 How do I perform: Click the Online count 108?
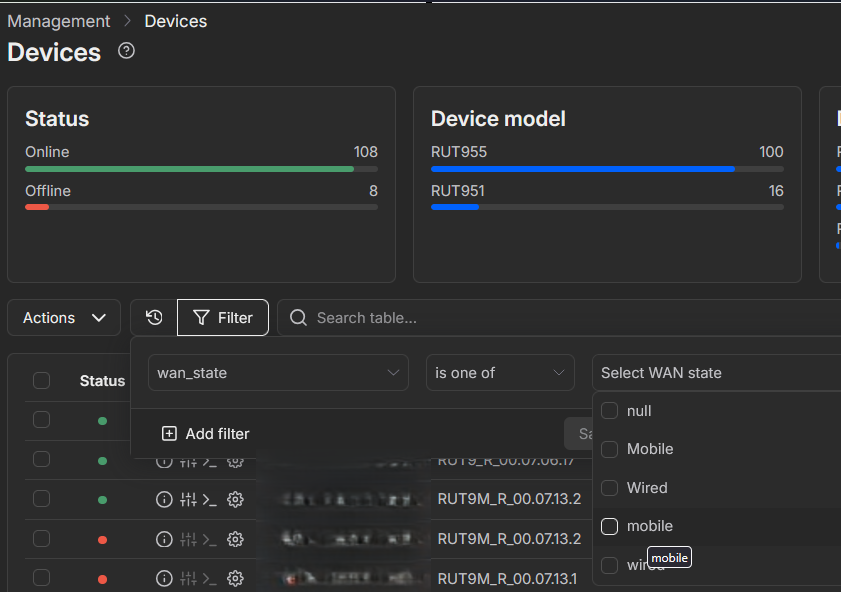365,152
